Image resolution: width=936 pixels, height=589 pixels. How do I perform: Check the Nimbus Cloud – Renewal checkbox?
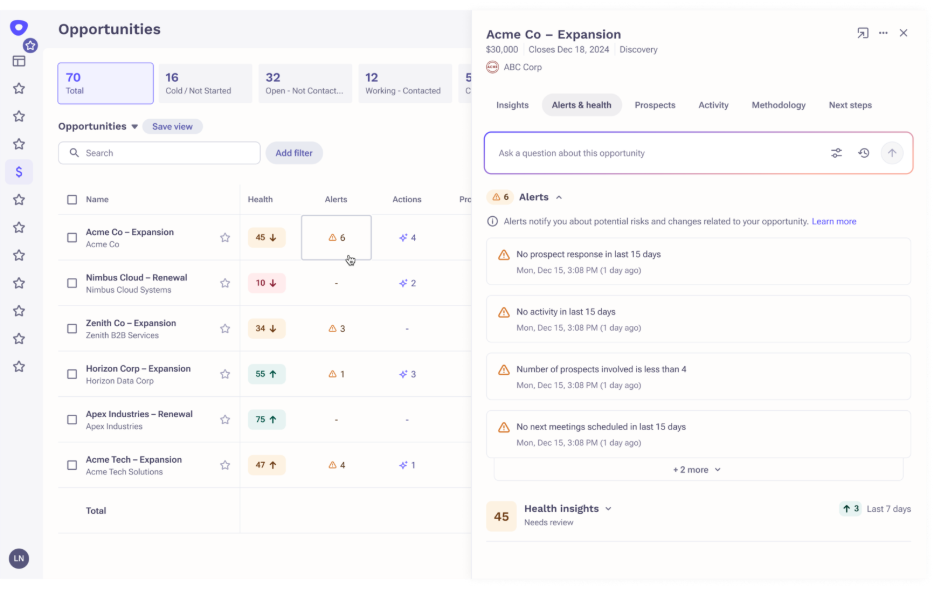pyautogui.click(x=72, y=283)
